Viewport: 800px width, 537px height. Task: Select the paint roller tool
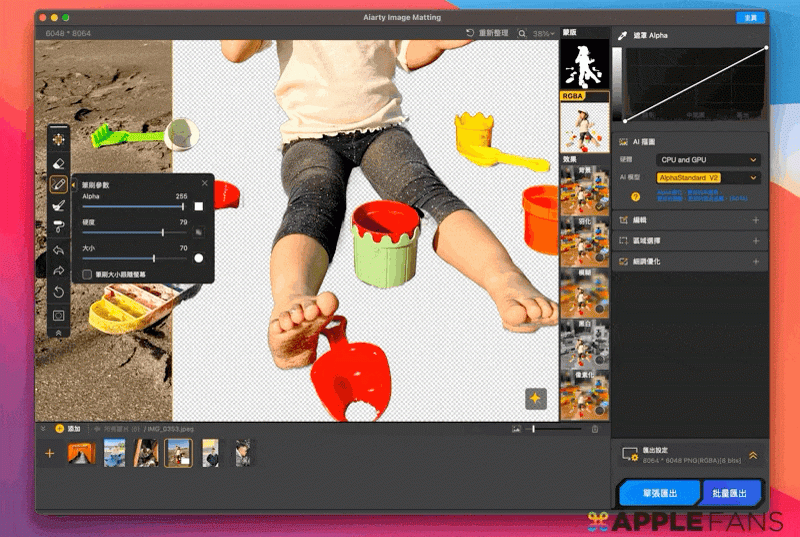tap(59, 227)
